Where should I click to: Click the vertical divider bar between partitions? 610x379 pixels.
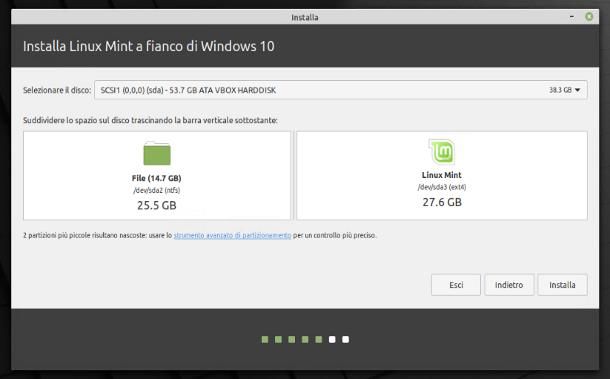coord(293,175)
